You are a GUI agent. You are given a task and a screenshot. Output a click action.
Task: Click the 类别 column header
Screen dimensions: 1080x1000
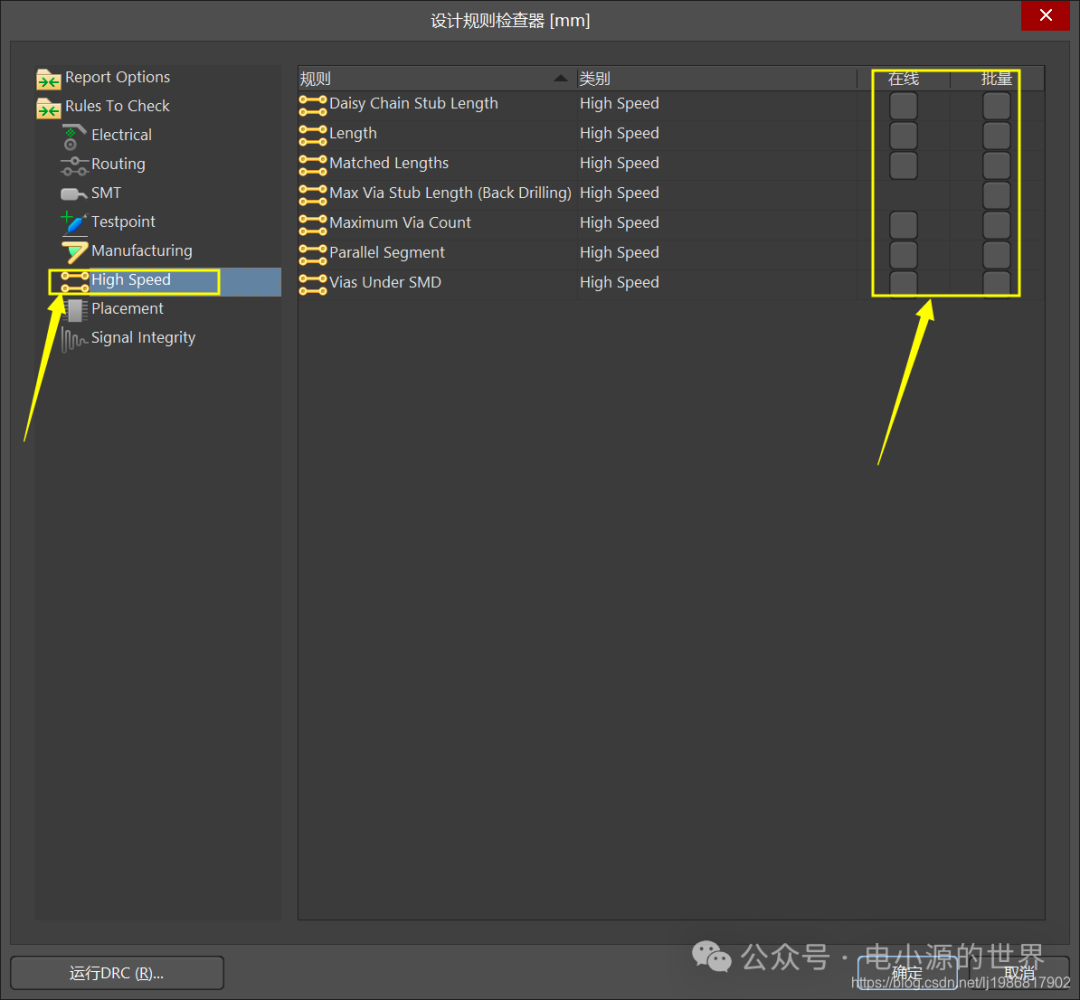tap(716, 79)
